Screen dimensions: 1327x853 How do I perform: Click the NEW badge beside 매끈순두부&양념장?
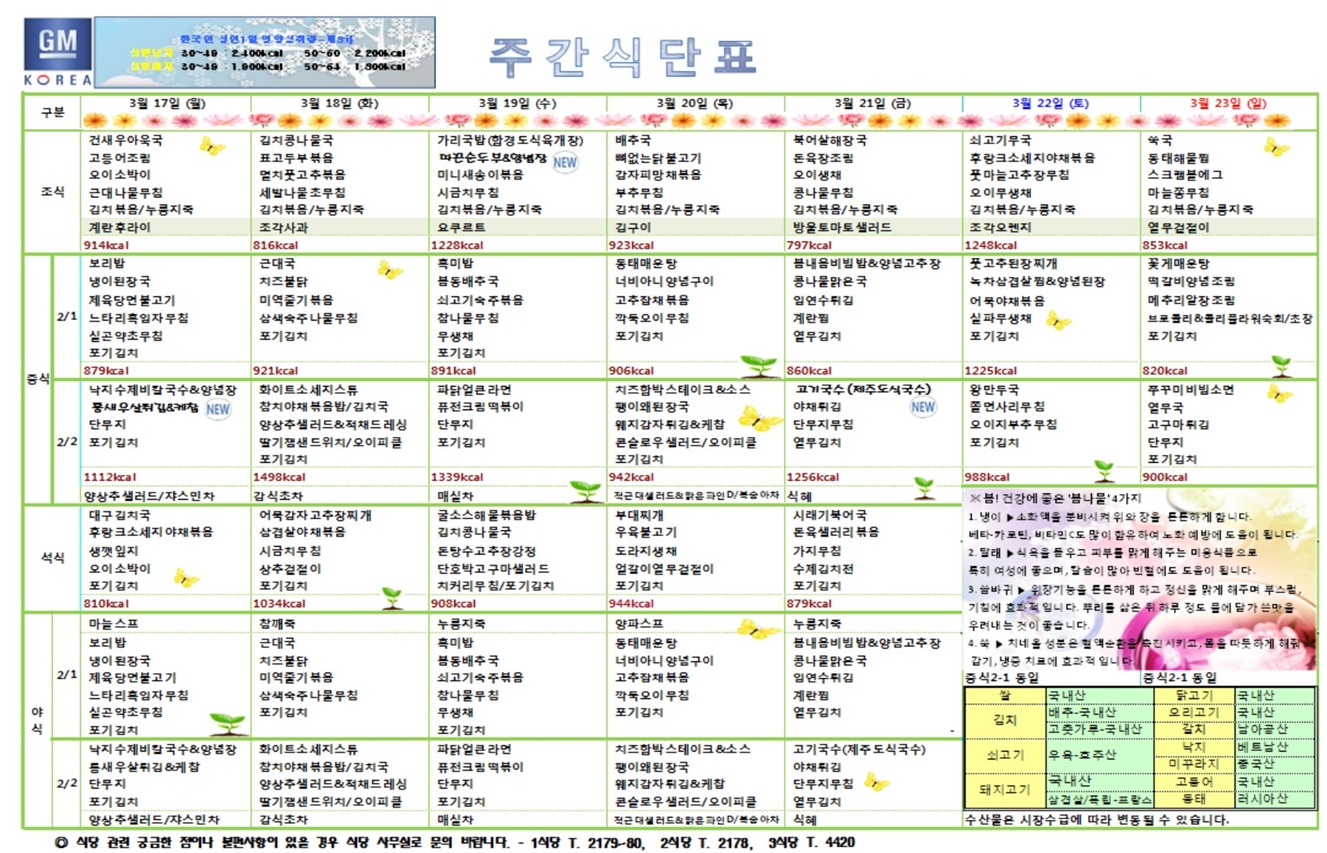565,162
